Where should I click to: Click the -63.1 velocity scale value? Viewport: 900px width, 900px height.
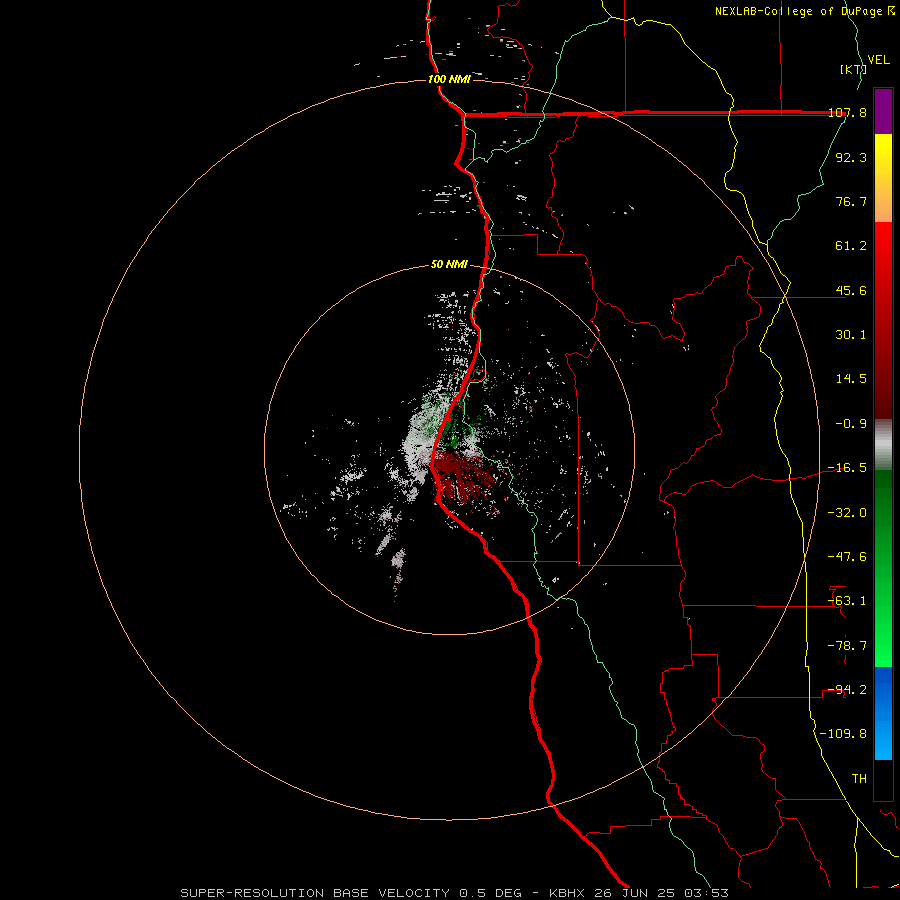click(847, 601)
